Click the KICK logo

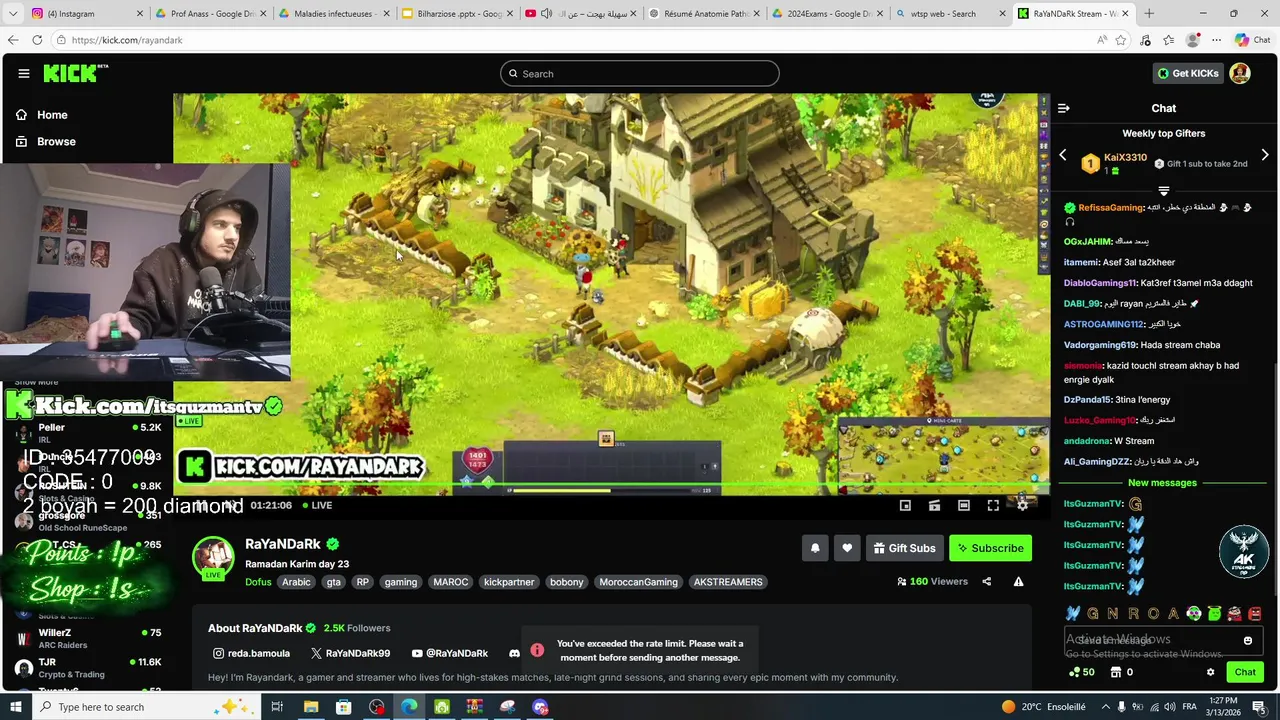tap(75, 73)
